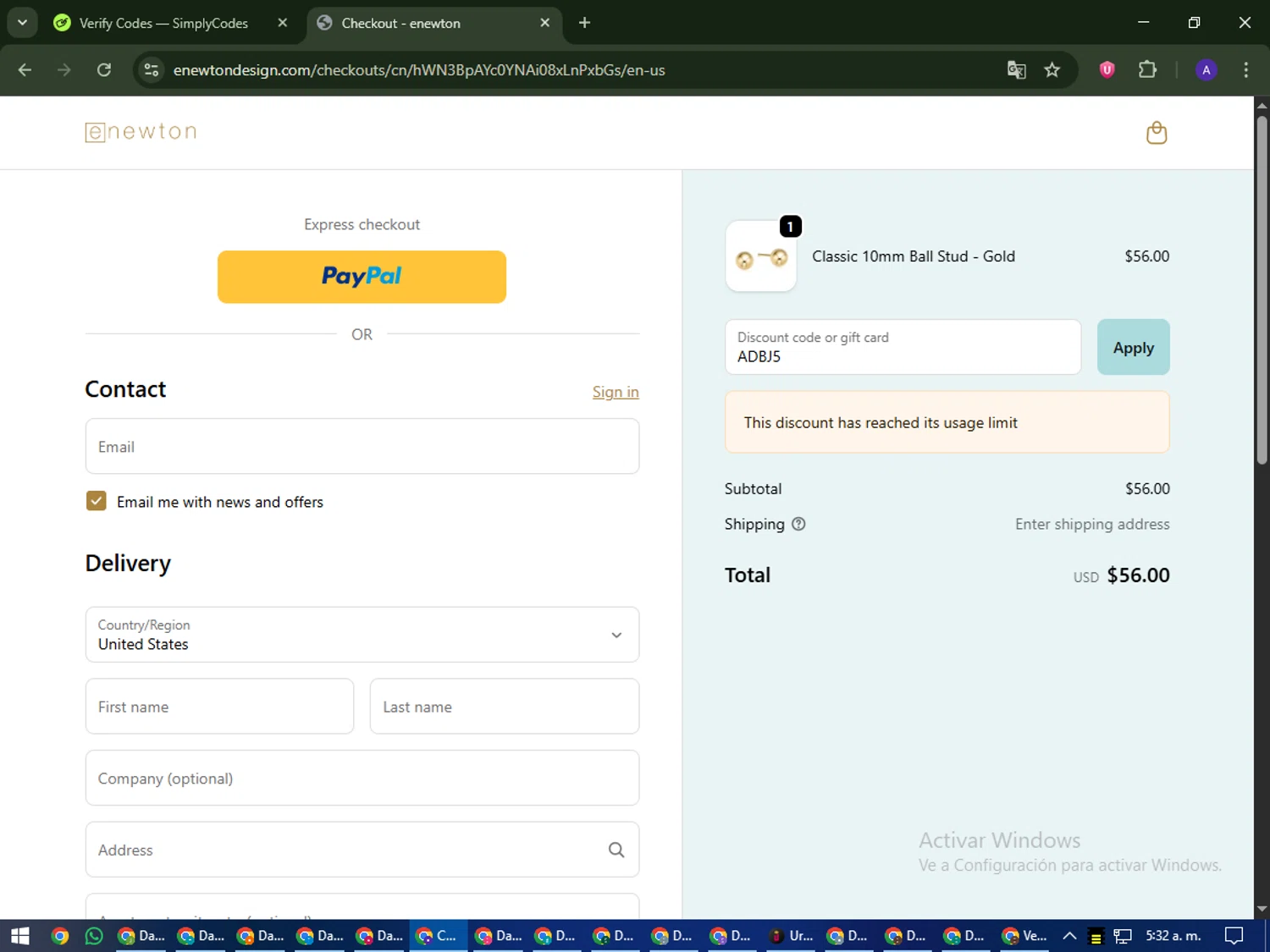Screen dimensions: 1270x952
Task: Click the enewton logo
Action: coord(141,132)
